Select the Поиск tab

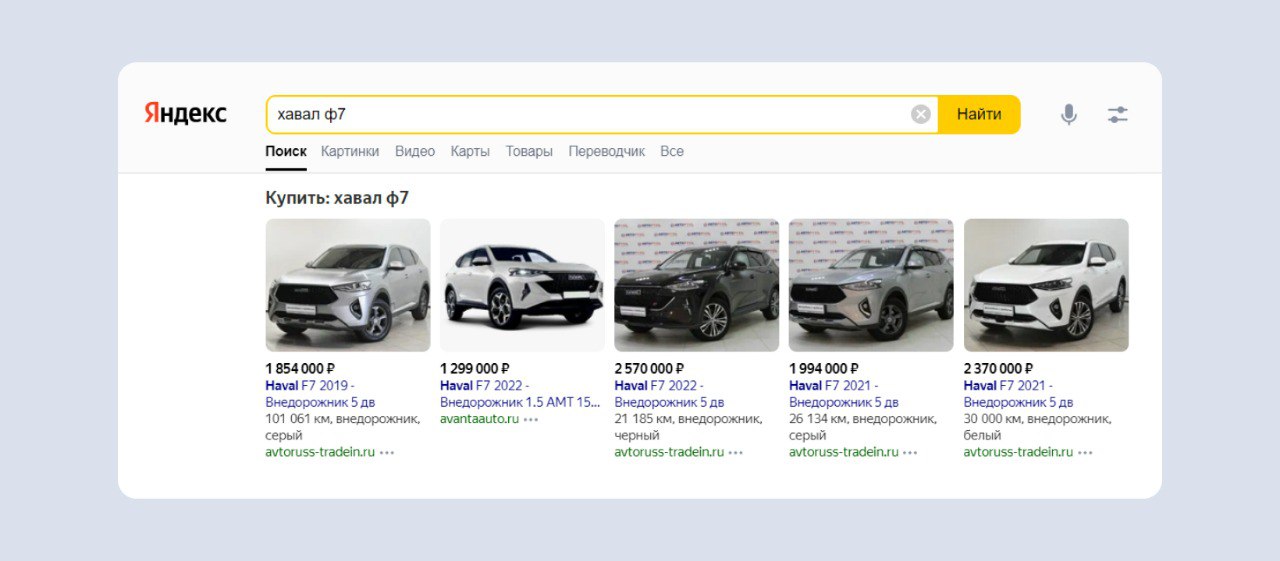click(x=286, y=151)
